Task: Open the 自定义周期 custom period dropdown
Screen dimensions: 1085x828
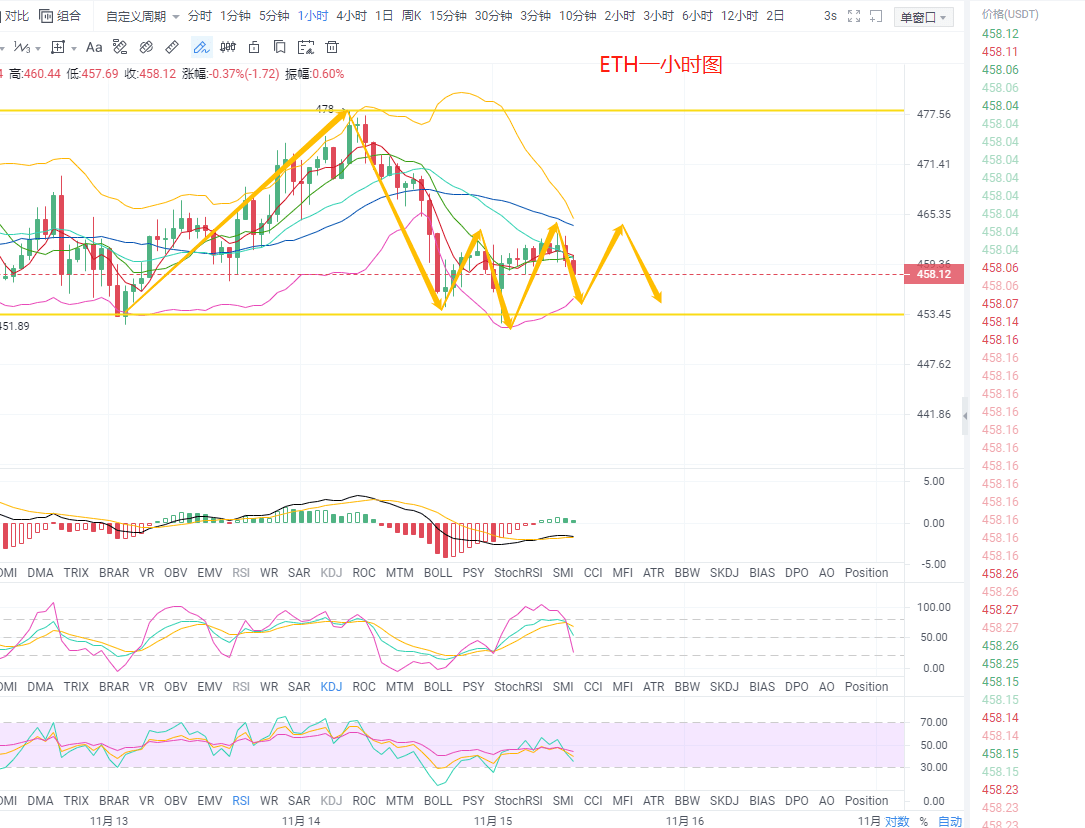Action: pos(143,16)
